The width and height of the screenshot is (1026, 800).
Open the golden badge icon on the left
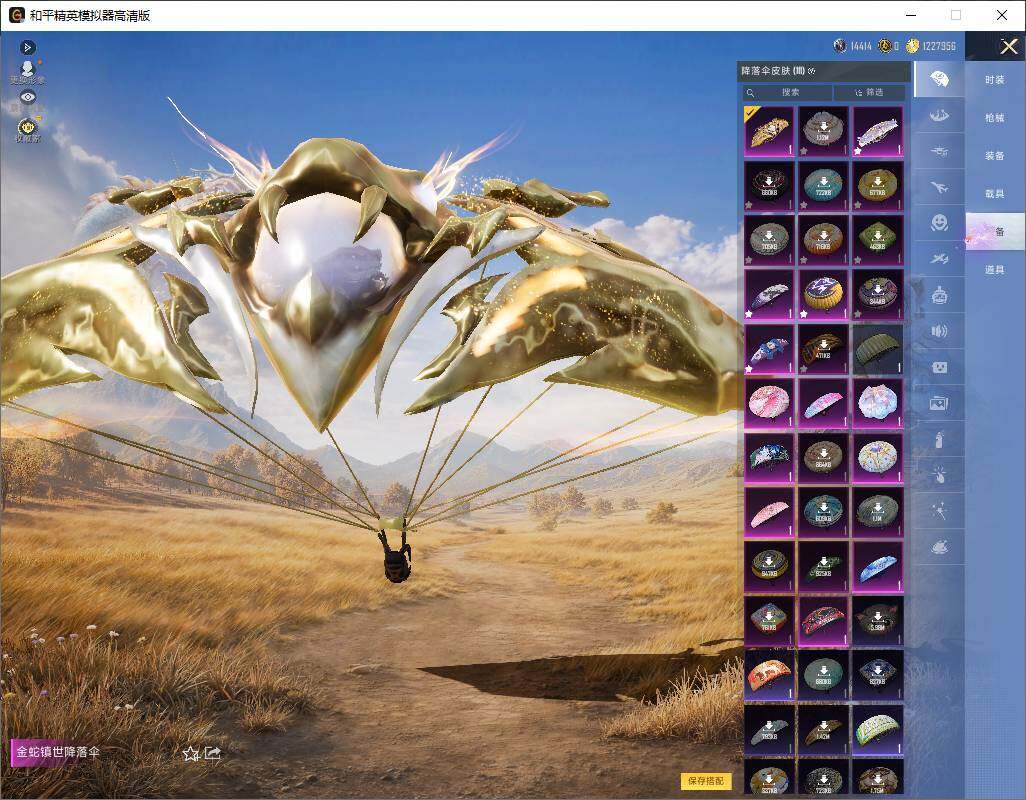27,129
